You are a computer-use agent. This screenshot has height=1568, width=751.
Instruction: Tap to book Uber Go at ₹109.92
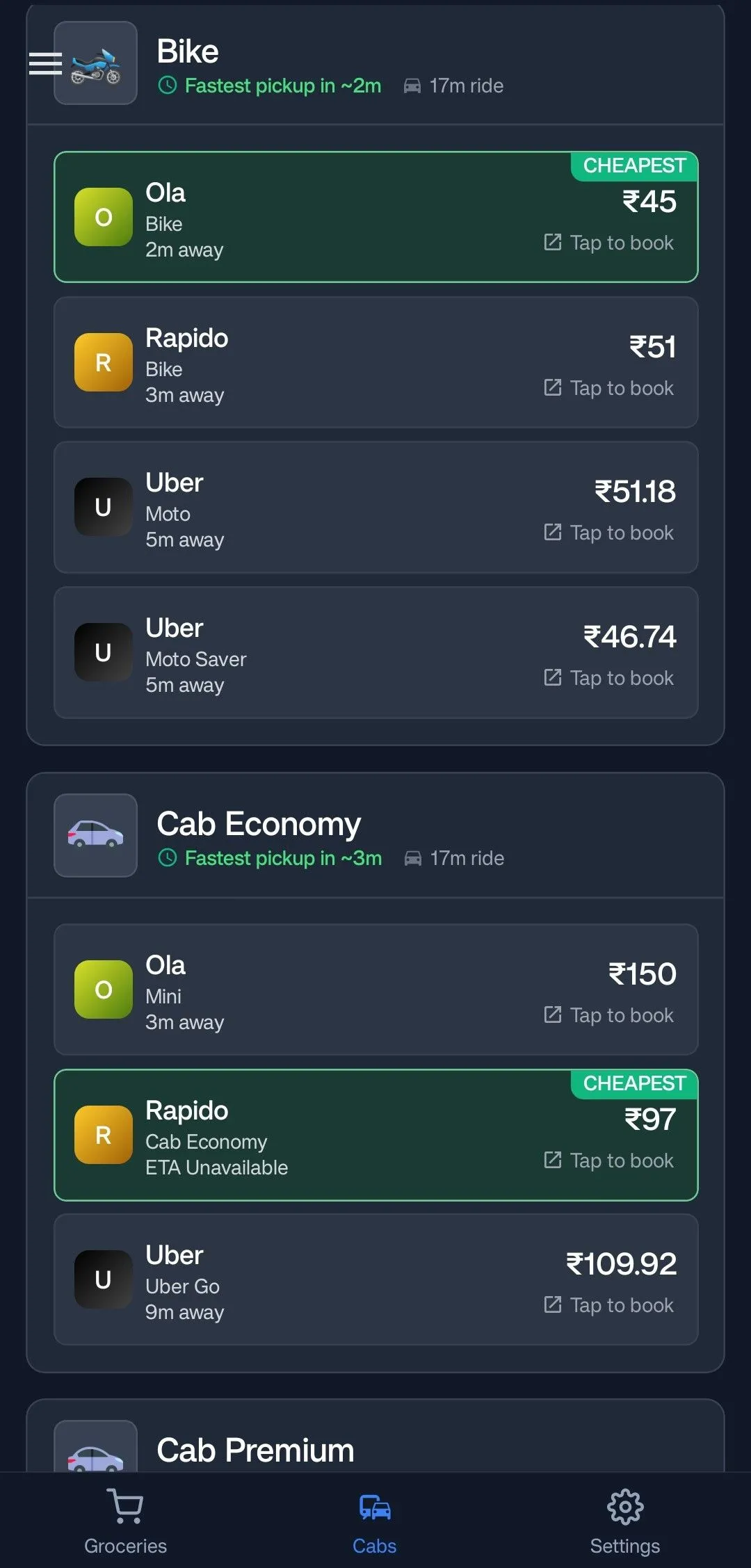tap(609, 1305)
